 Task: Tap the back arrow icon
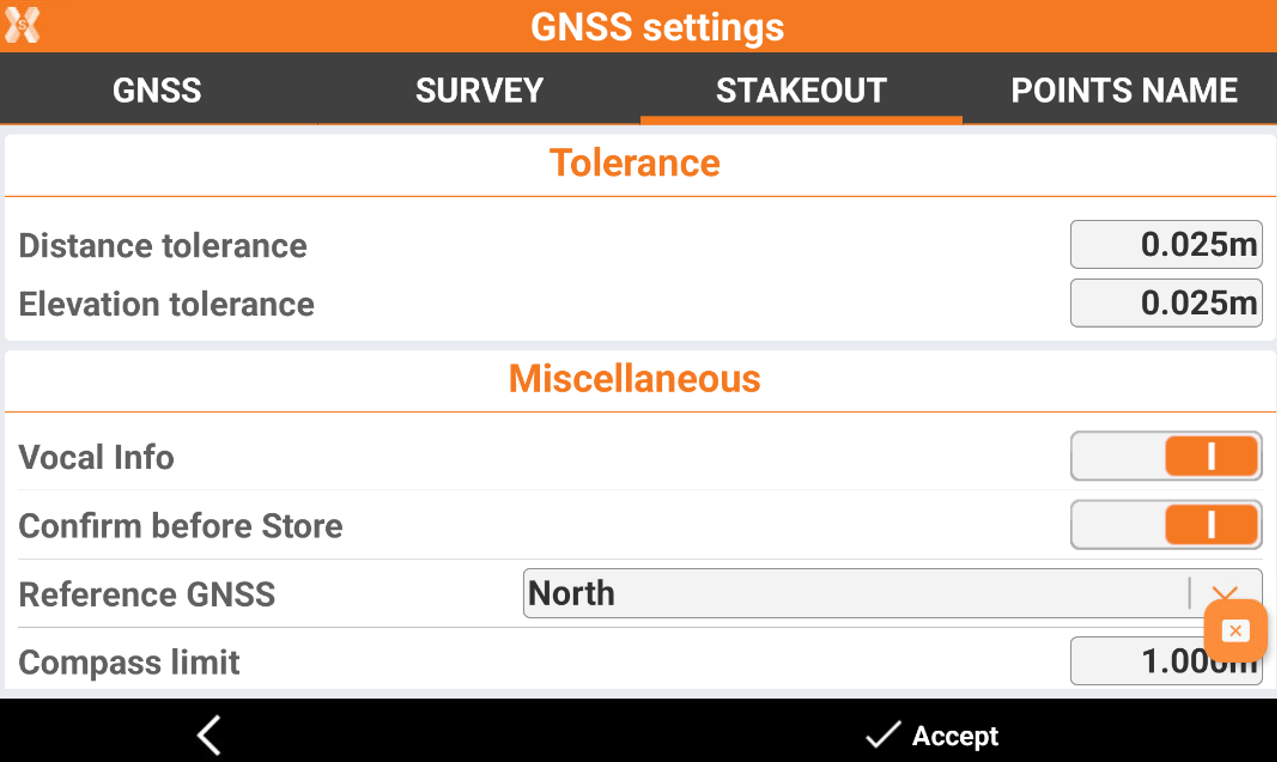pyautogui.click(x=209, y=736)
